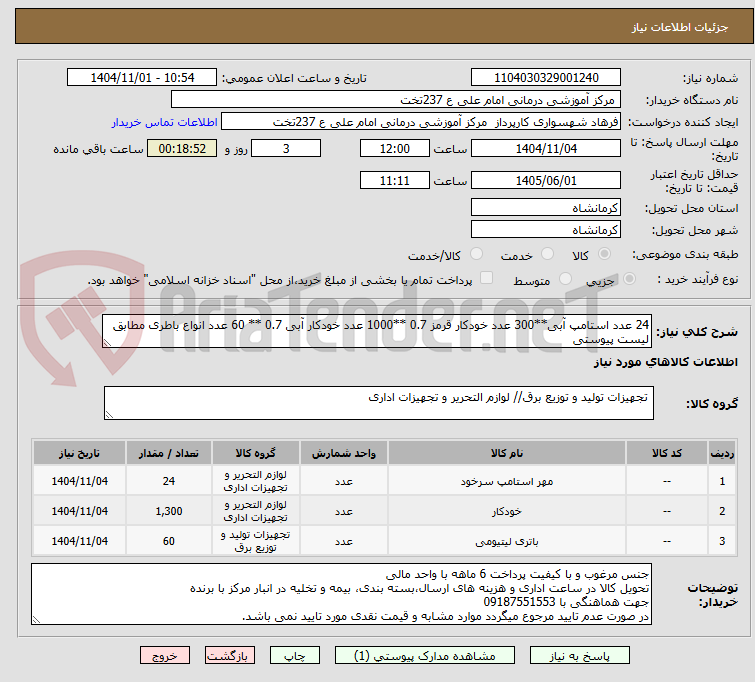Screen dimensions: 755x682
Task: Click the need date in the خودکار row
Action: point(79,511)
